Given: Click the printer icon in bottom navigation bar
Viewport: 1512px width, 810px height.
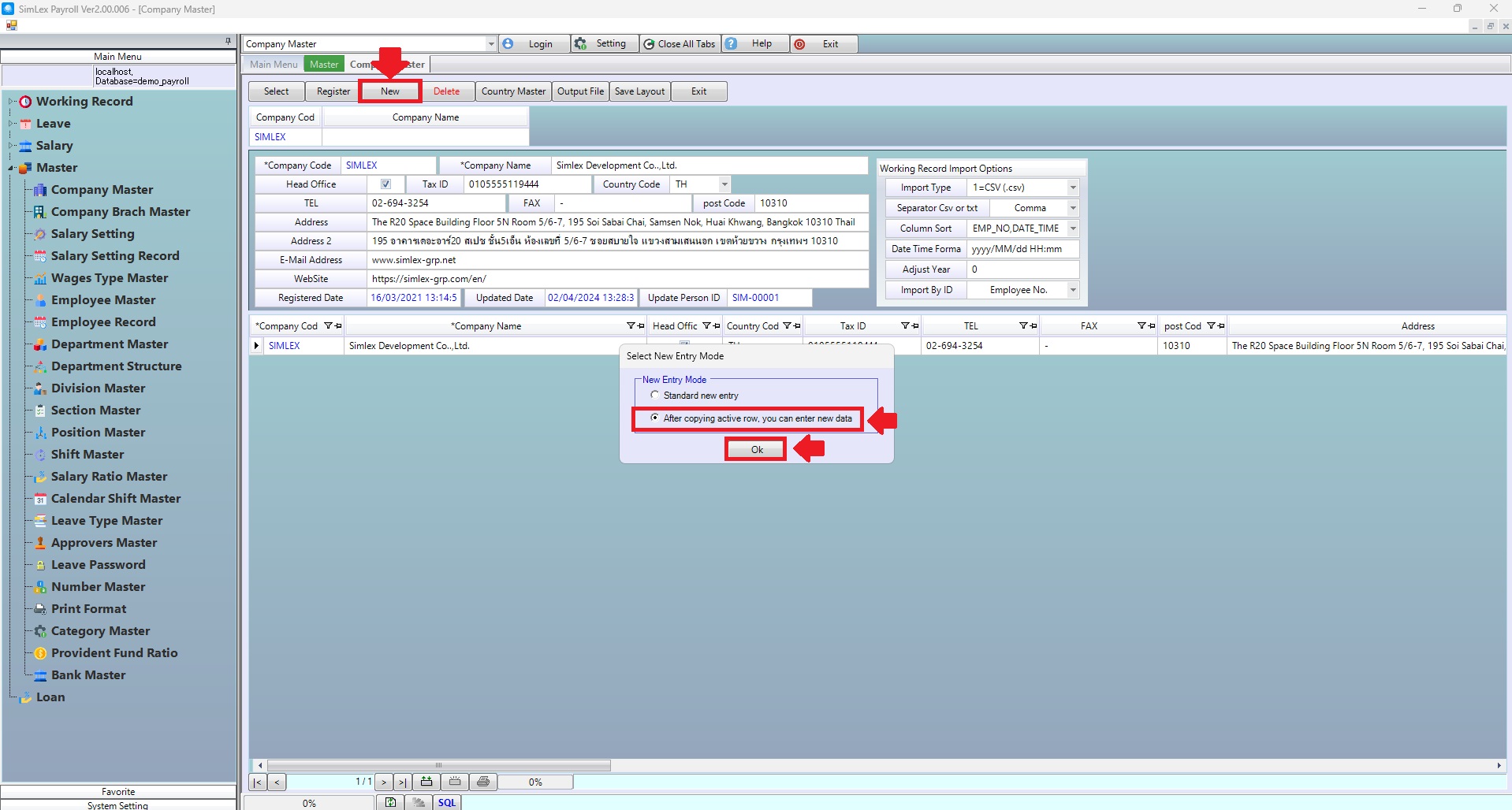Looking at the screenshot, I should 483,782.
